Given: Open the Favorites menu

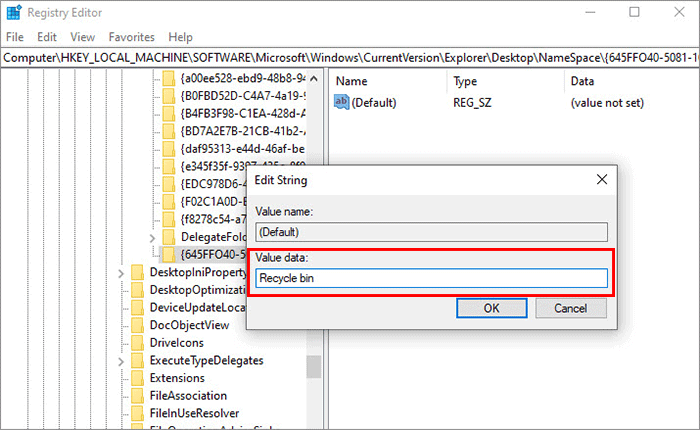Looking at the screenshot, I should [x=132, y=37].
